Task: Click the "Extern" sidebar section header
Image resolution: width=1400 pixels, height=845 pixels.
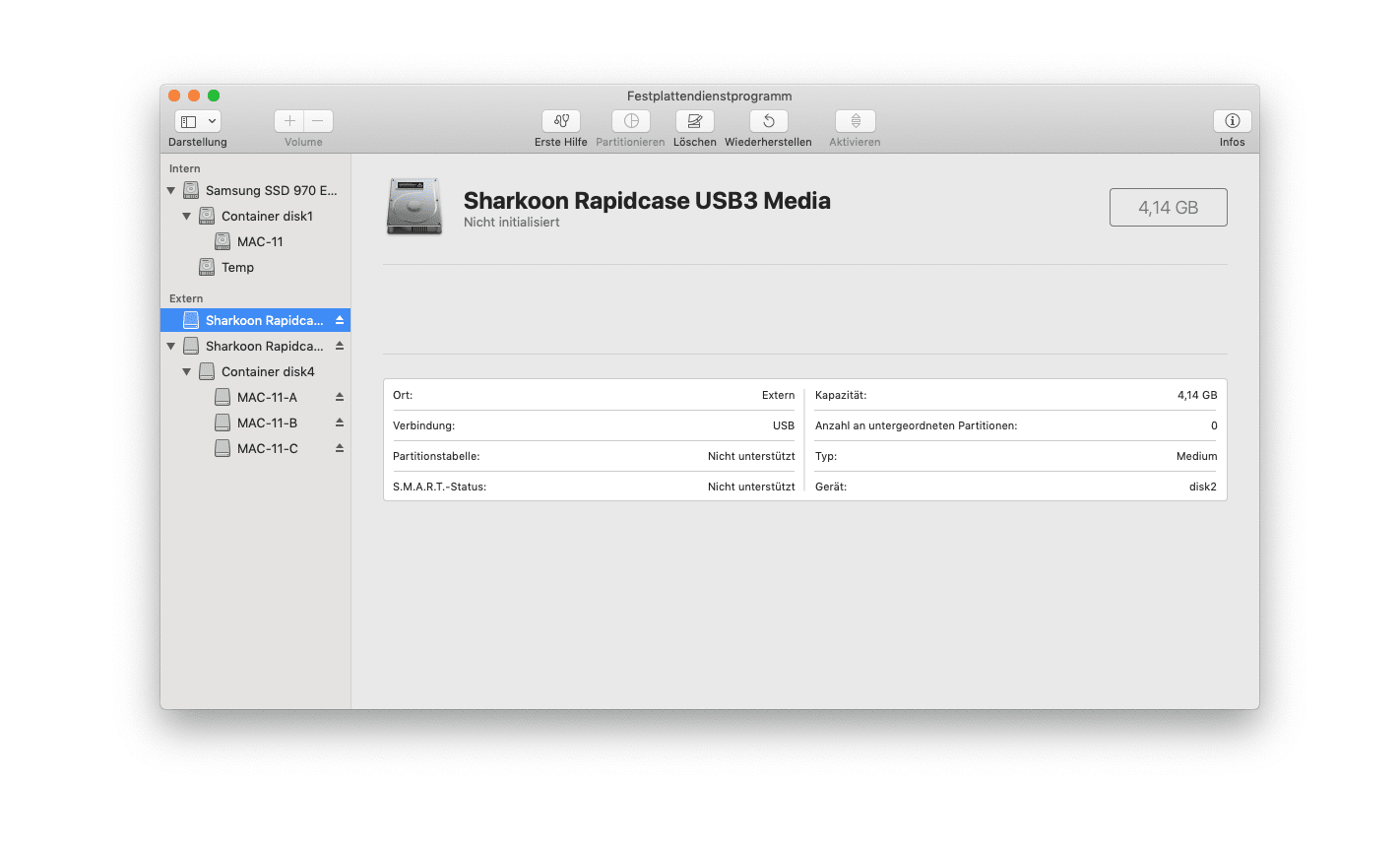Action: coord(186,298)
